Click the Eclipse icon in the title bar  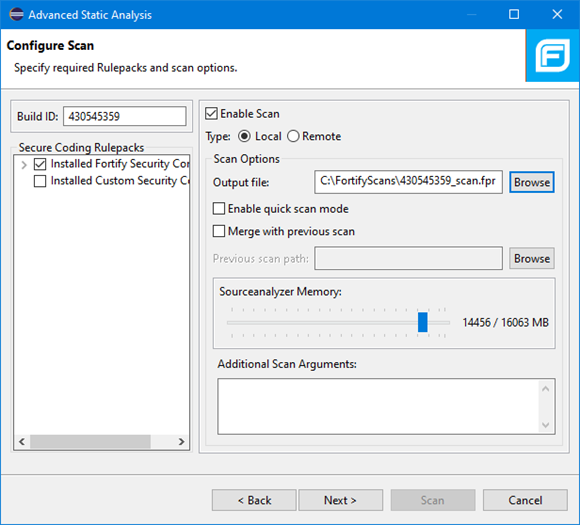click(x=16, y=14)
